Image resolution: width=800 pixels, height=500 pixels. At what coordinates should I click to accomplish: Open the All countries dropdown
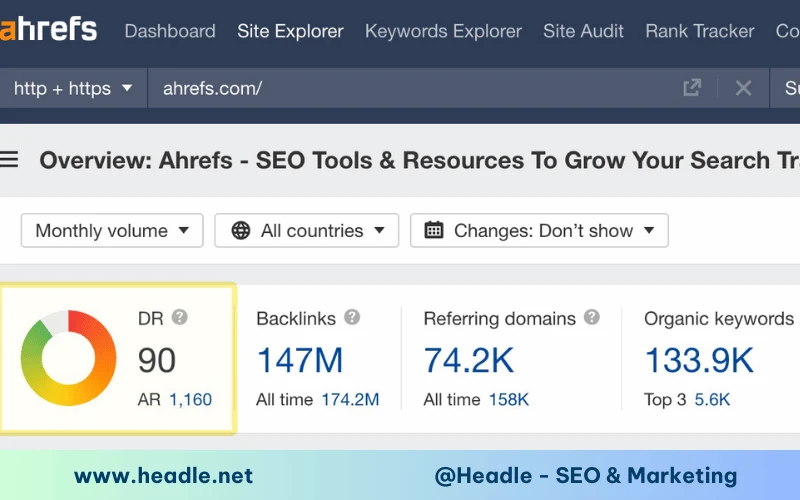pyautogui.click(x=307, y=231)
